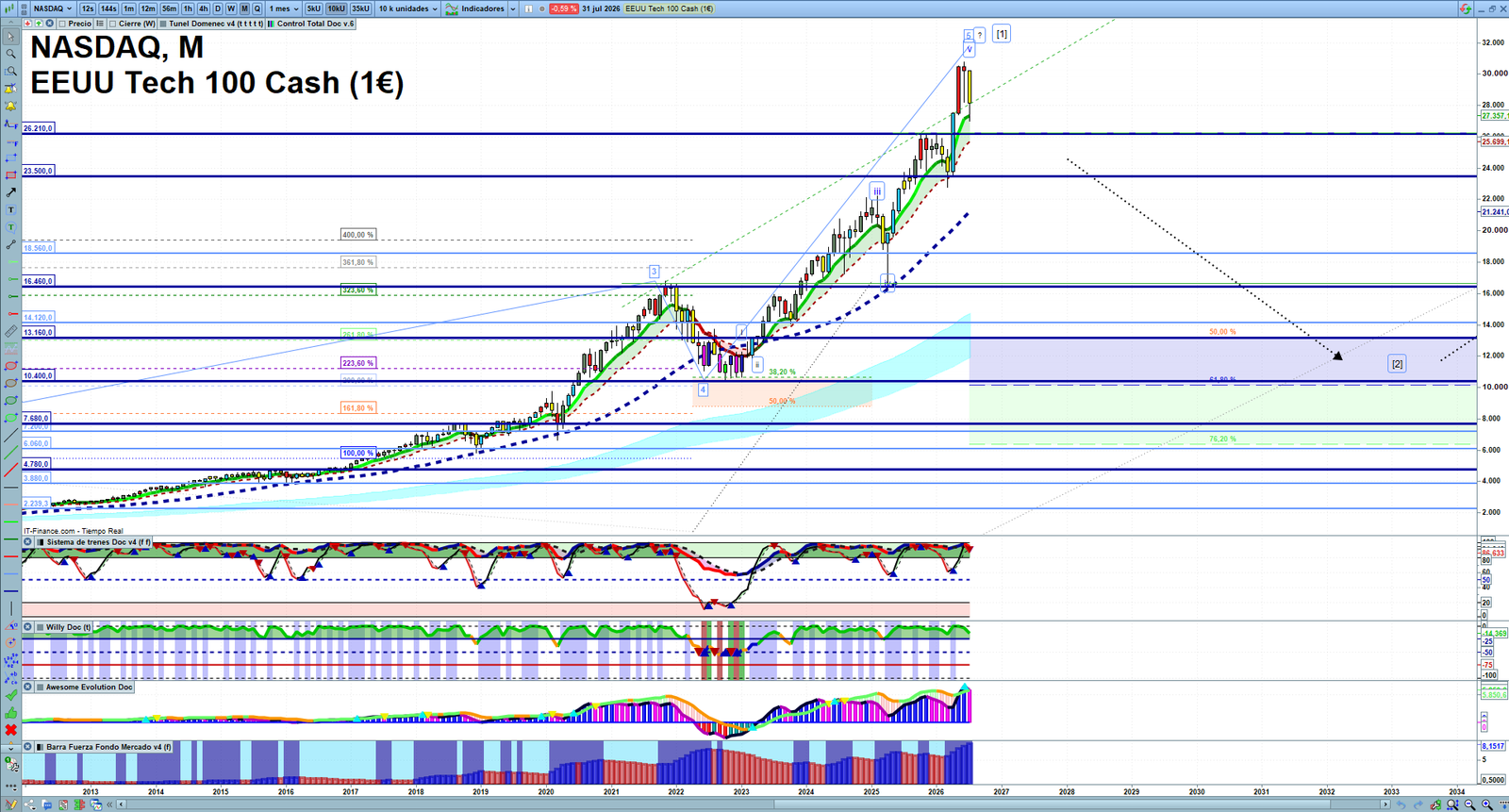Viewport: 1509px width, 812px height.
Task: Click the scrollbar left arrow at bottom
Action: pos(121,804)
